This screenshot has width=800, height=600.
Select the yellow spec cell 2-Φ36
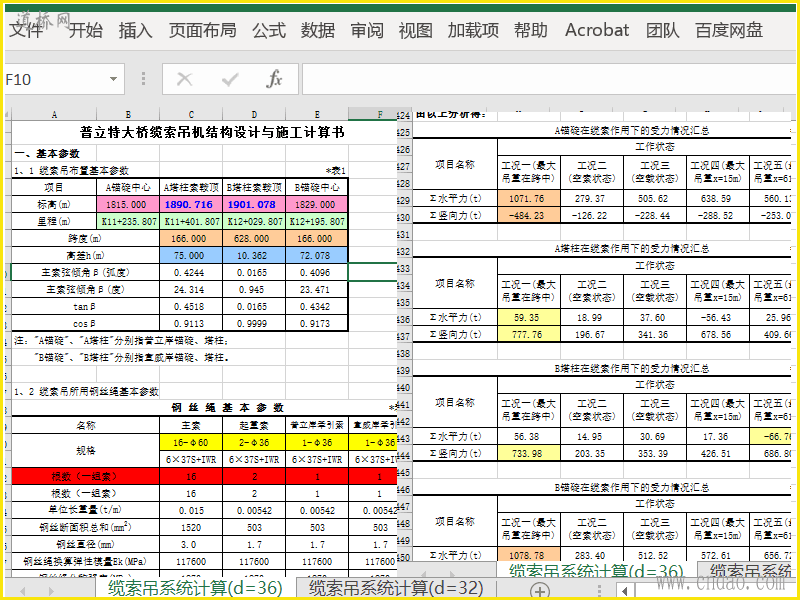(254, 442)
